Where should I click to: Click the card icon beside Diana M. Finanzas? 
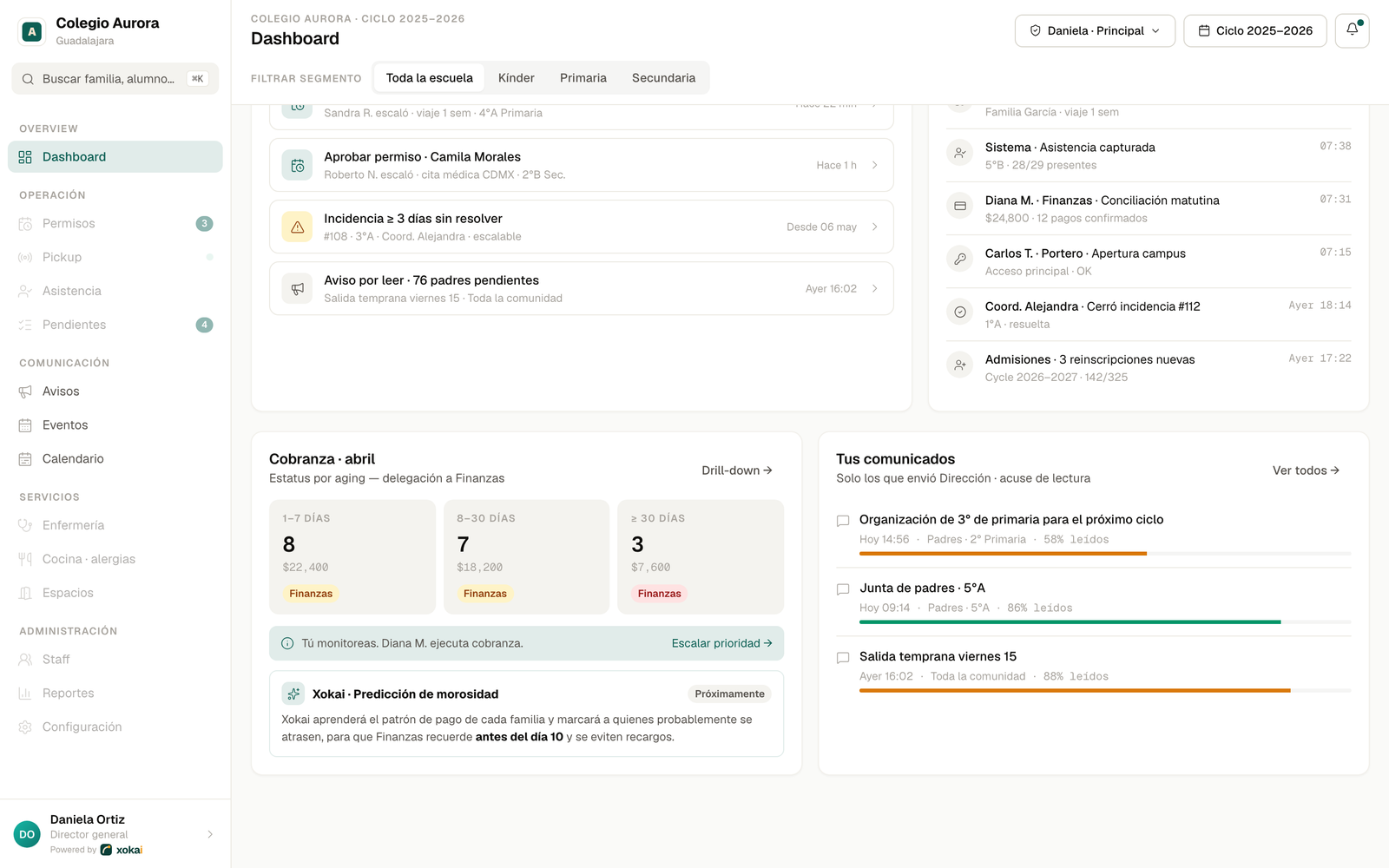click(x=960, y=206)
